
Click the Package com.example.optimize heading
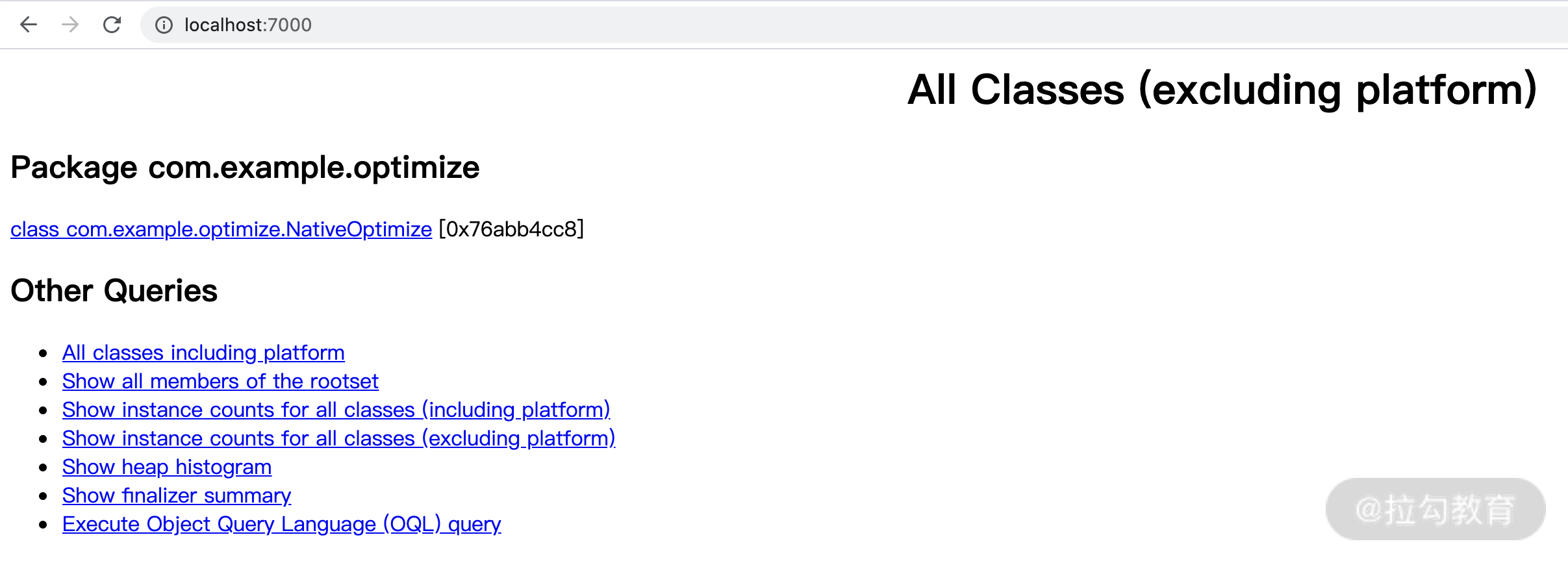click(x=245, y=168)
